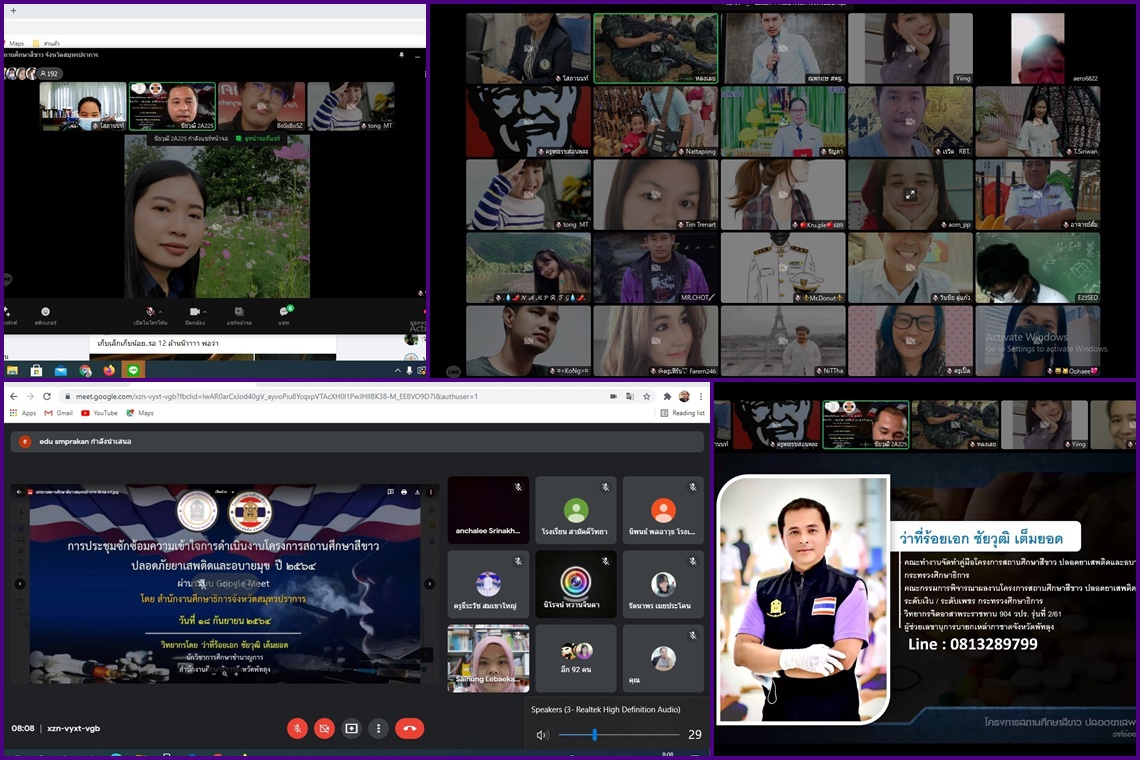Select the anchalee Srinakh tile in Meet
This screenshot has height=760, width=1140.
[x=488, y=510]
